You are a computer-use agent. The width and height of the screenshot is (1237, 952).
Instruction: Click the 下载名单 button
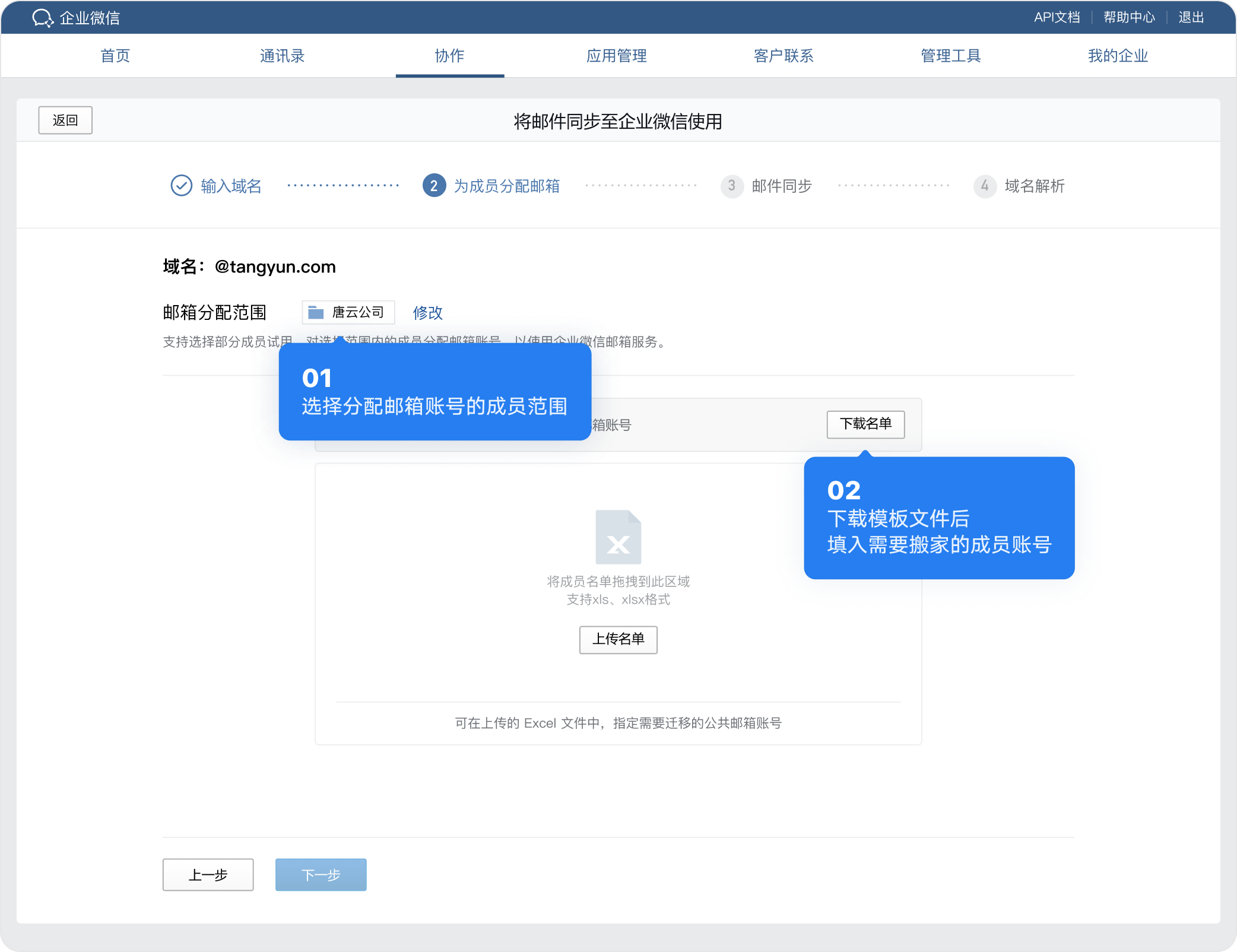(865, 424)
